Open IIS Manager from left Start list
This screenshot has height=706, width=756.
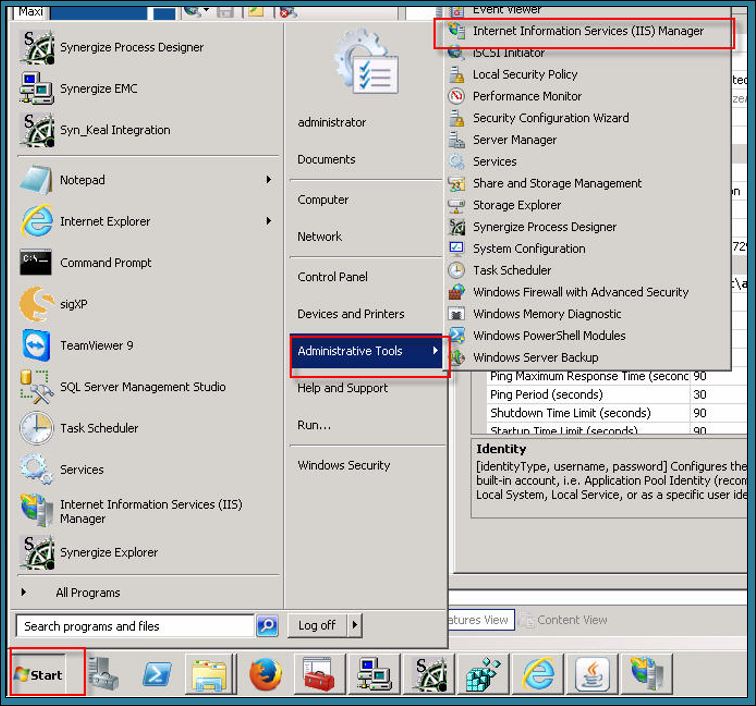pos(148,511)
